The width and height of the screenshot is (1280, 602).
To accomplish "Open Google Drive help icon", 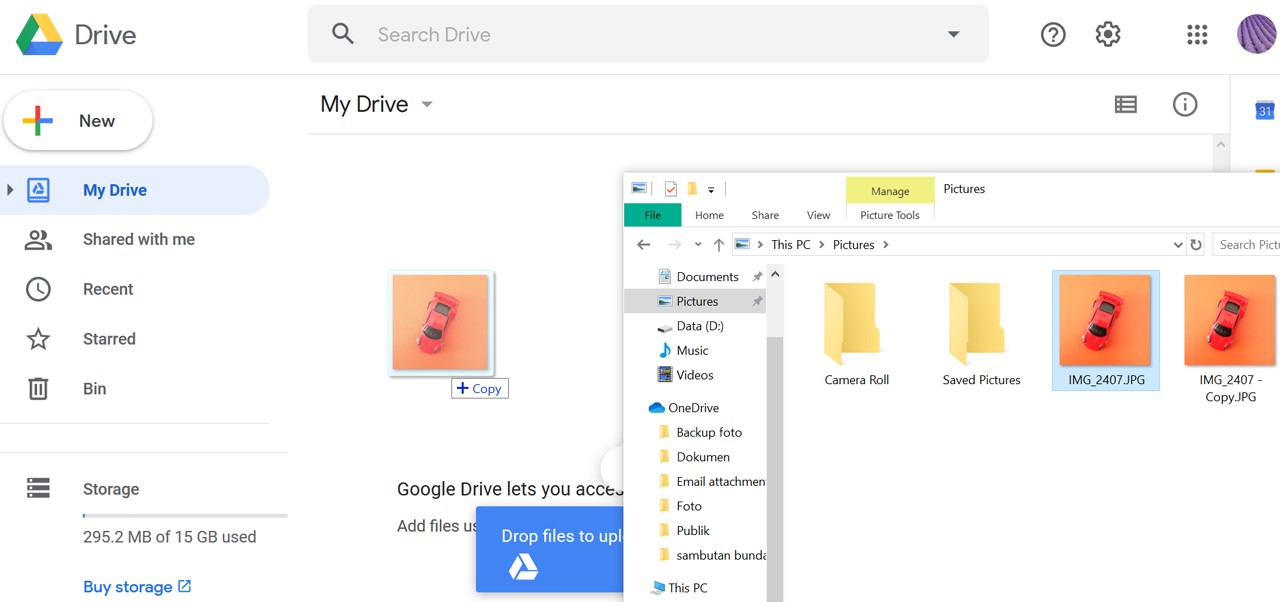I will pos(1053,35).
